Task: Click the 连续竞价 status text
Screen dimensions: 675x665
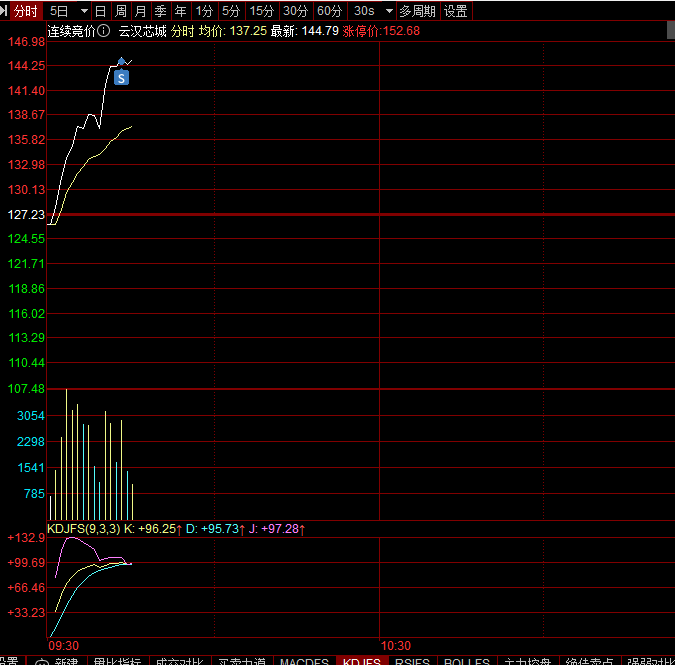Action: [x=71, y=31]
